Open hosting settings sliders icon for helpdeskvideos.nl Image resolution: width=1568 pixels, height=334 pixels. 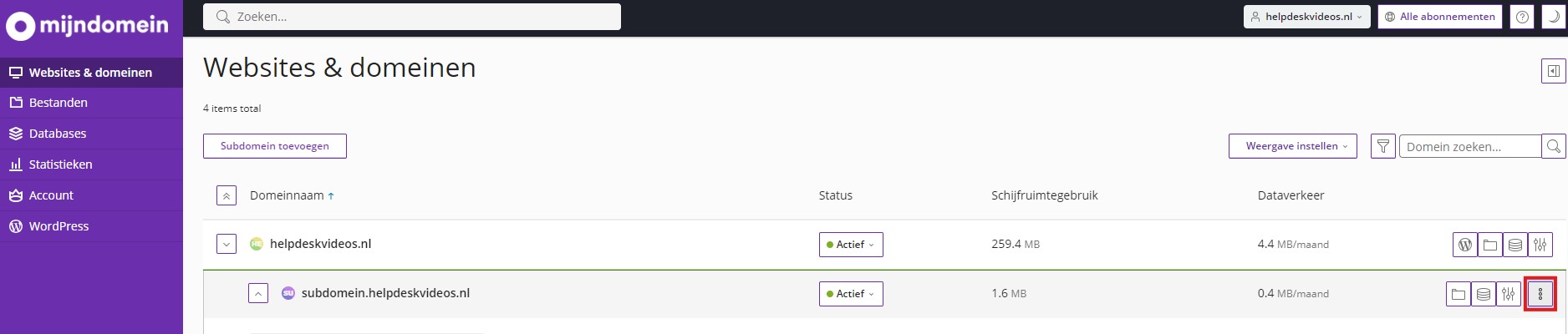[x=1540, y=245]
